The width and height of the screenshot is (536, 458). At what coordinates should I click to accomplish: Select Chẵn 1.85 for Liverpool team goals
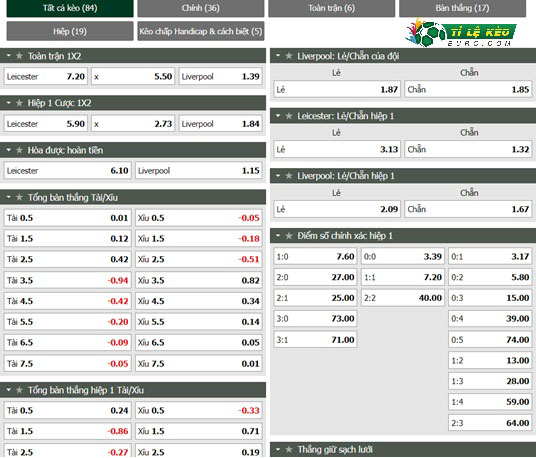point(468,90)
